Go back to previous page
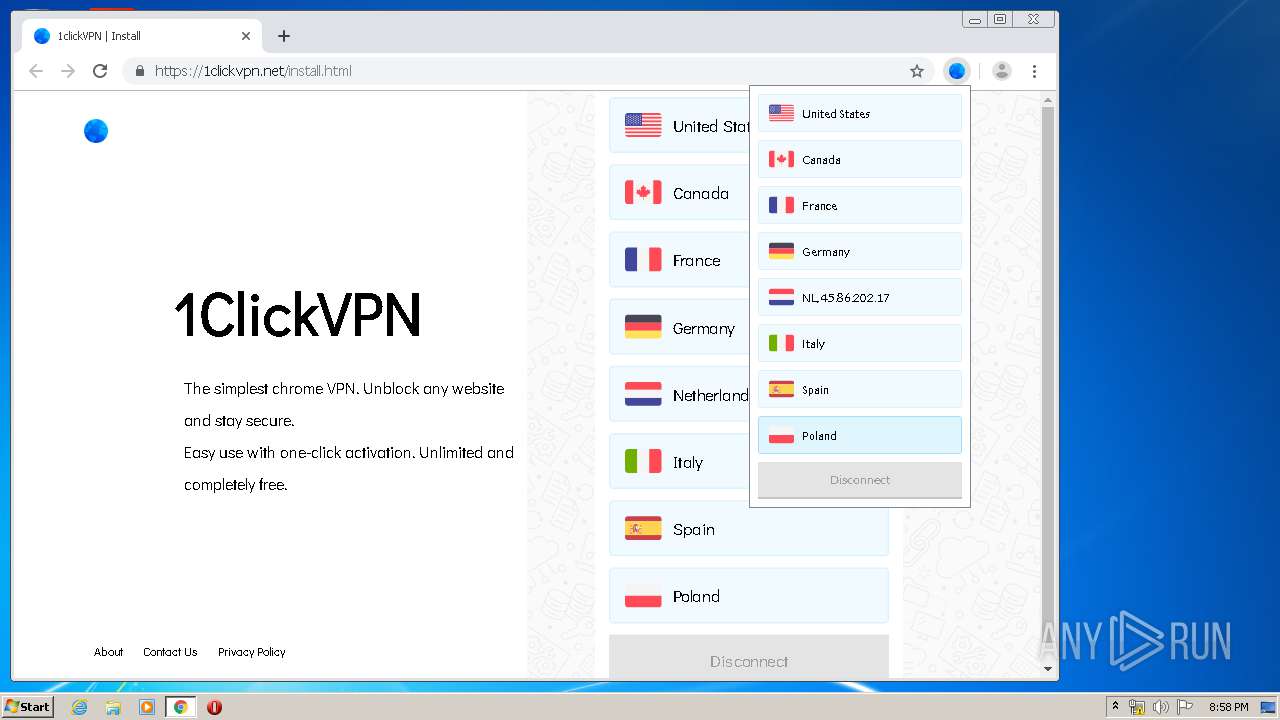Screen dimensions: 1280x720 pyautogui.click(x=36, y=71)
